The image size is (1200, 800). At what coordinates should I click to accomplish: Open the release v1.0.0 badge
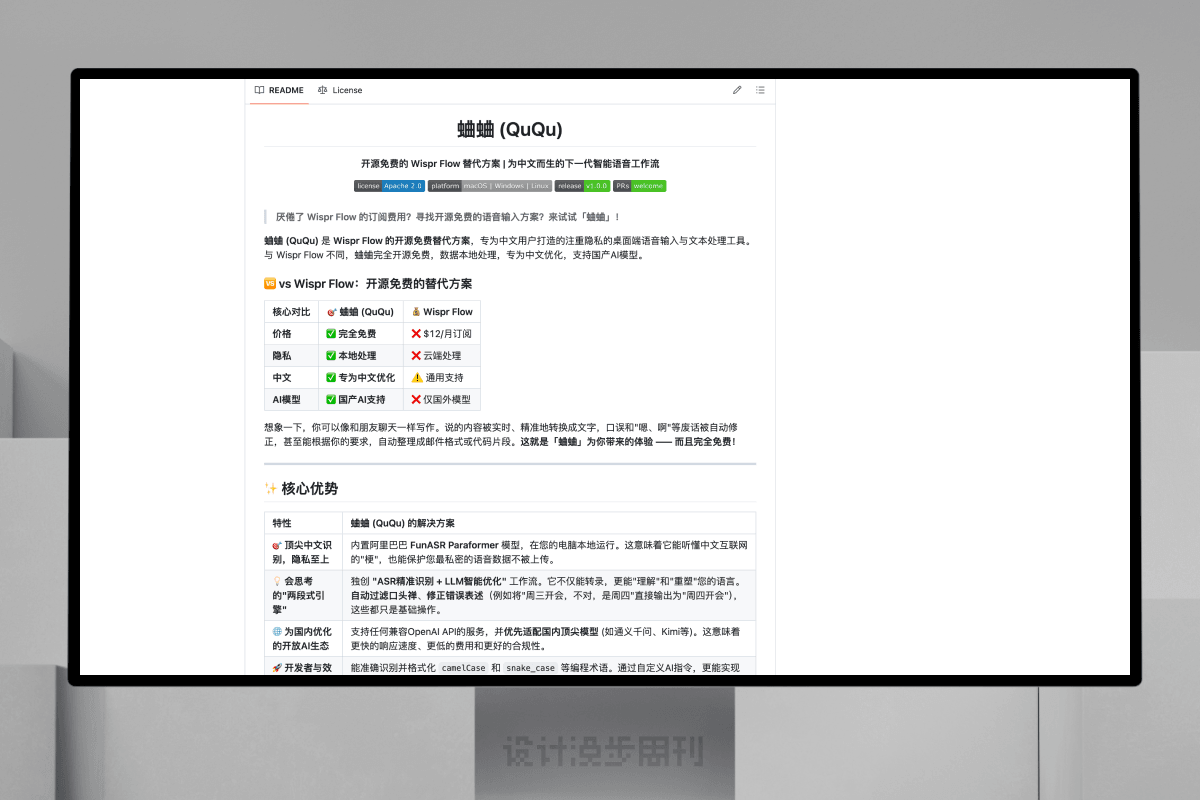tap(582, 186)
